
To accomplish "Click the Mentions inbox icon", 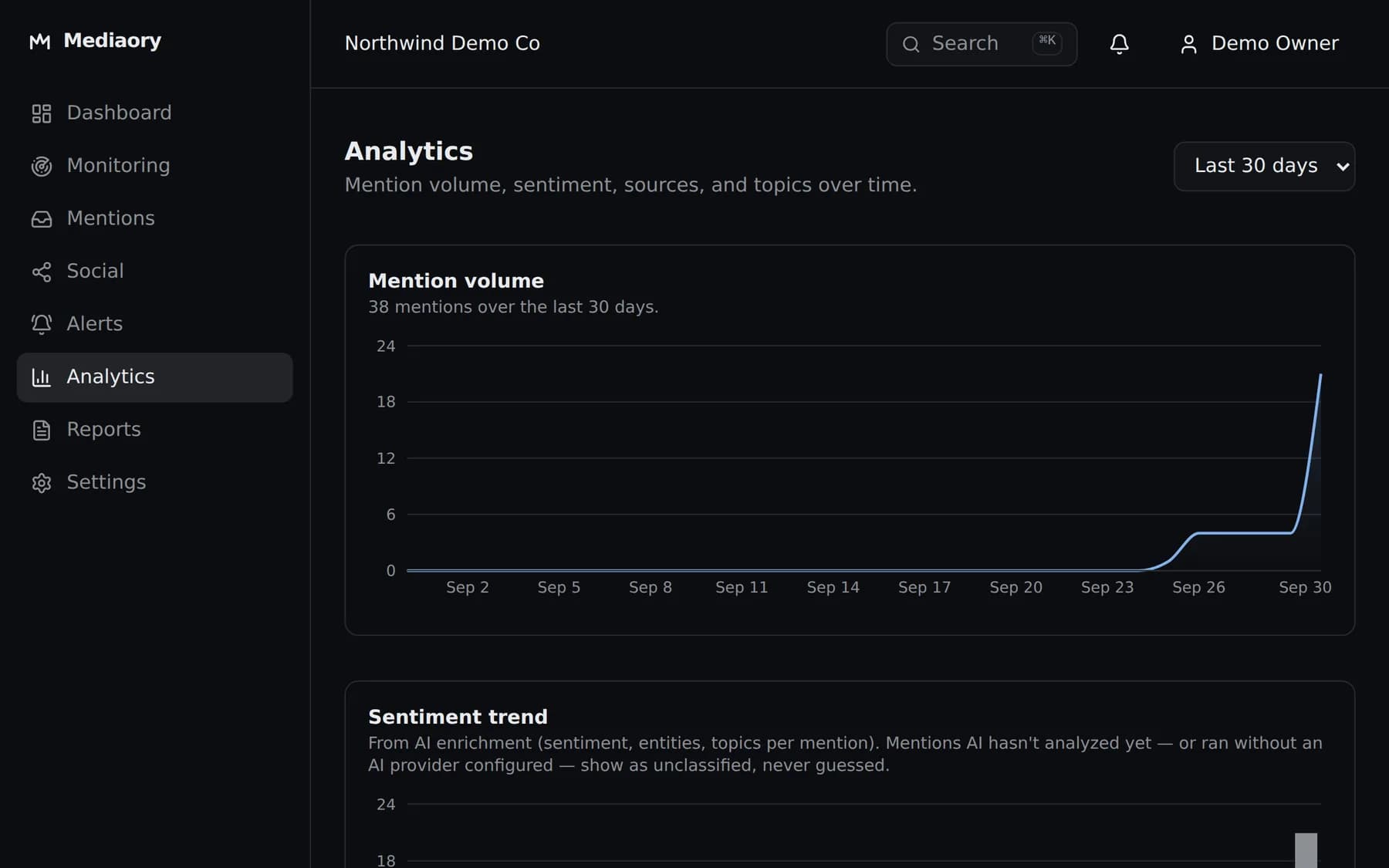I will (42, 219).
